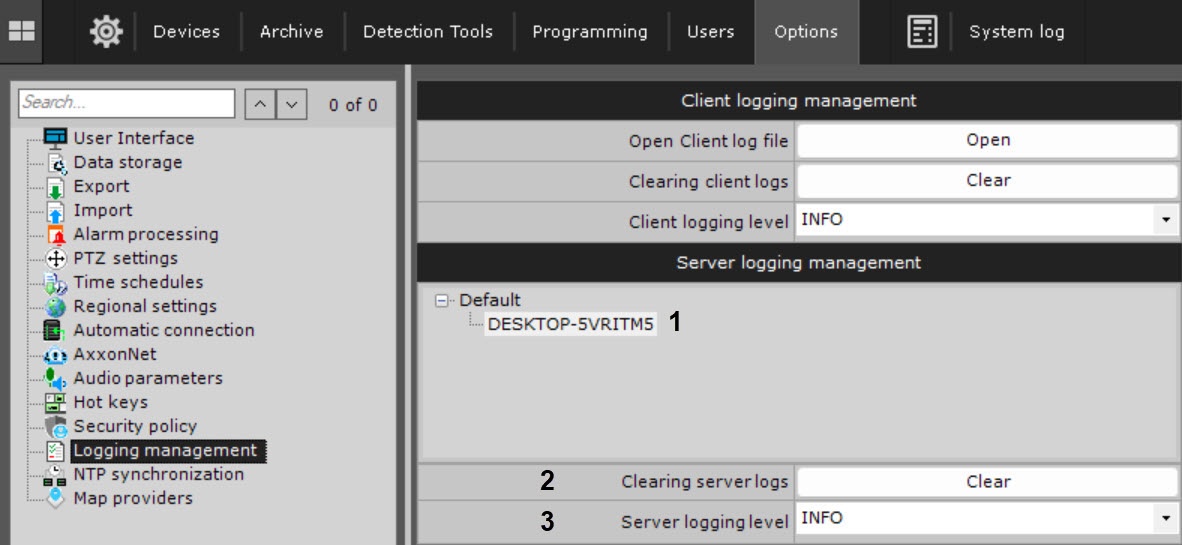Open the Detection Tools tab

pyautogui.click(x=427, y=32)
